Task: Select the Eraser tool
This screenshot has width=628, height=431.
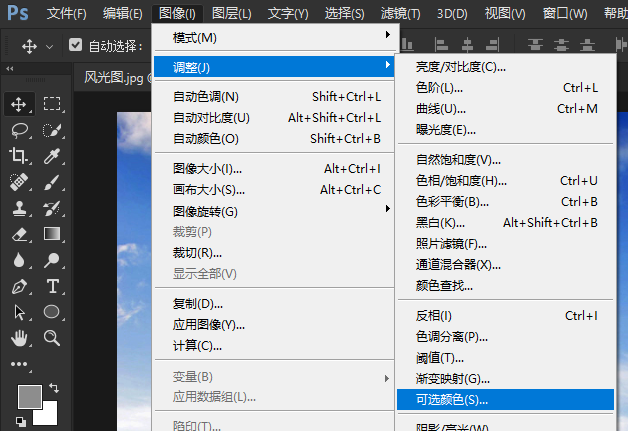Action: coord(19,234)
